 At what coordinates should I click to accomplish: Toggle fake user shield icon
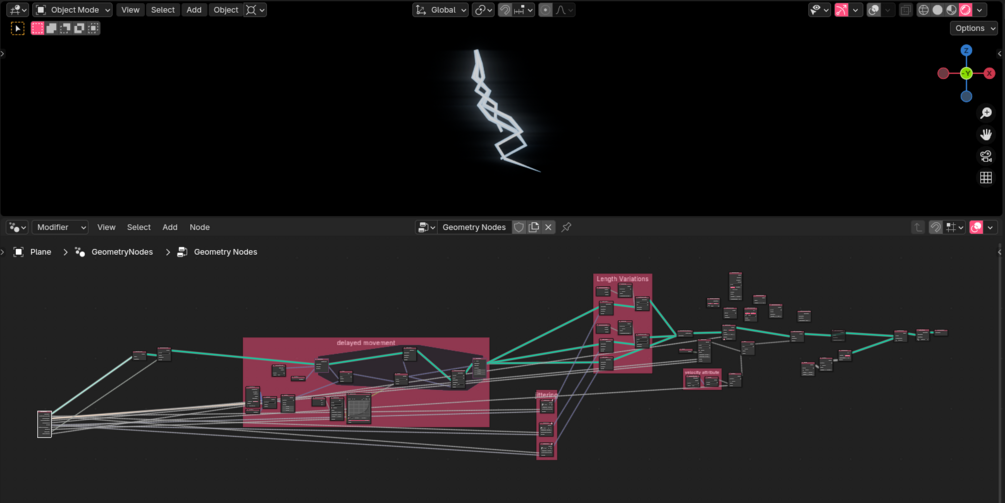pos(519,227)
